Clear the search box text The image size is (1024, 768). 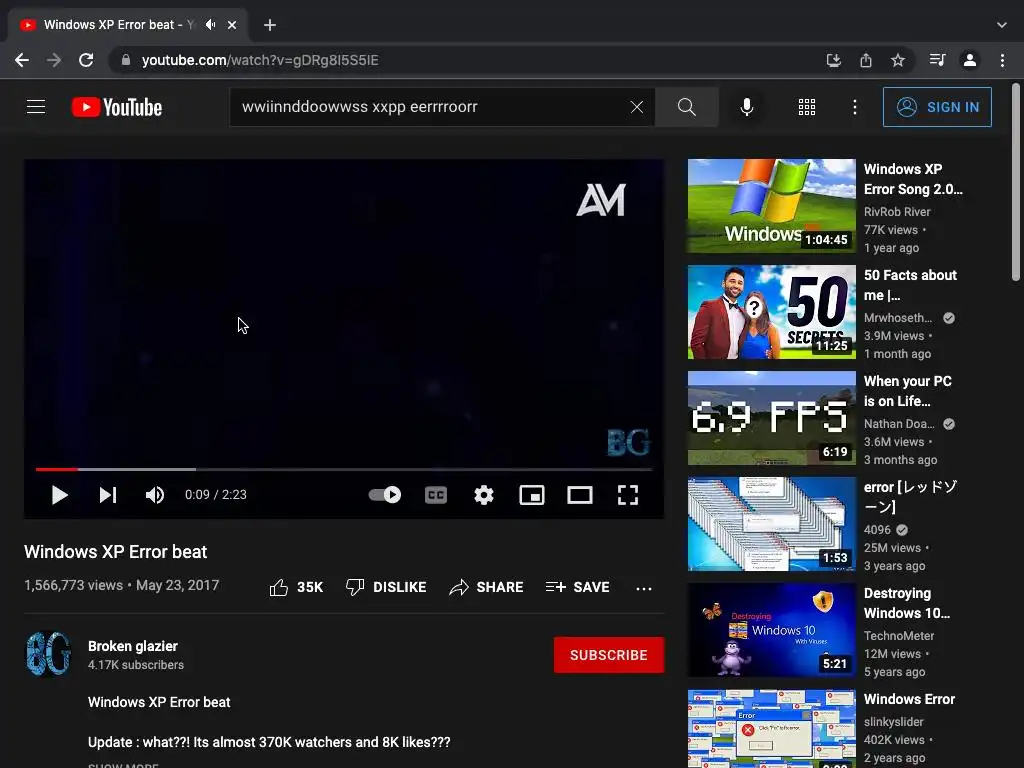pyautogui.click(x=637, y=106)
